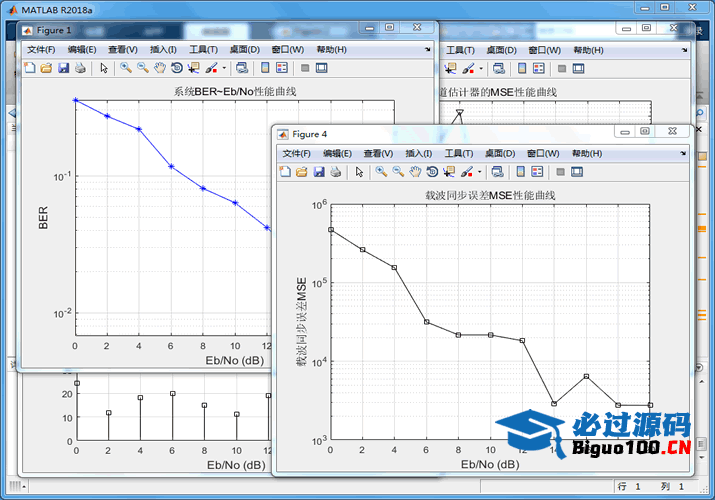
Task: Dock Figure 4 using menu bar arrow
Action: 683,154
